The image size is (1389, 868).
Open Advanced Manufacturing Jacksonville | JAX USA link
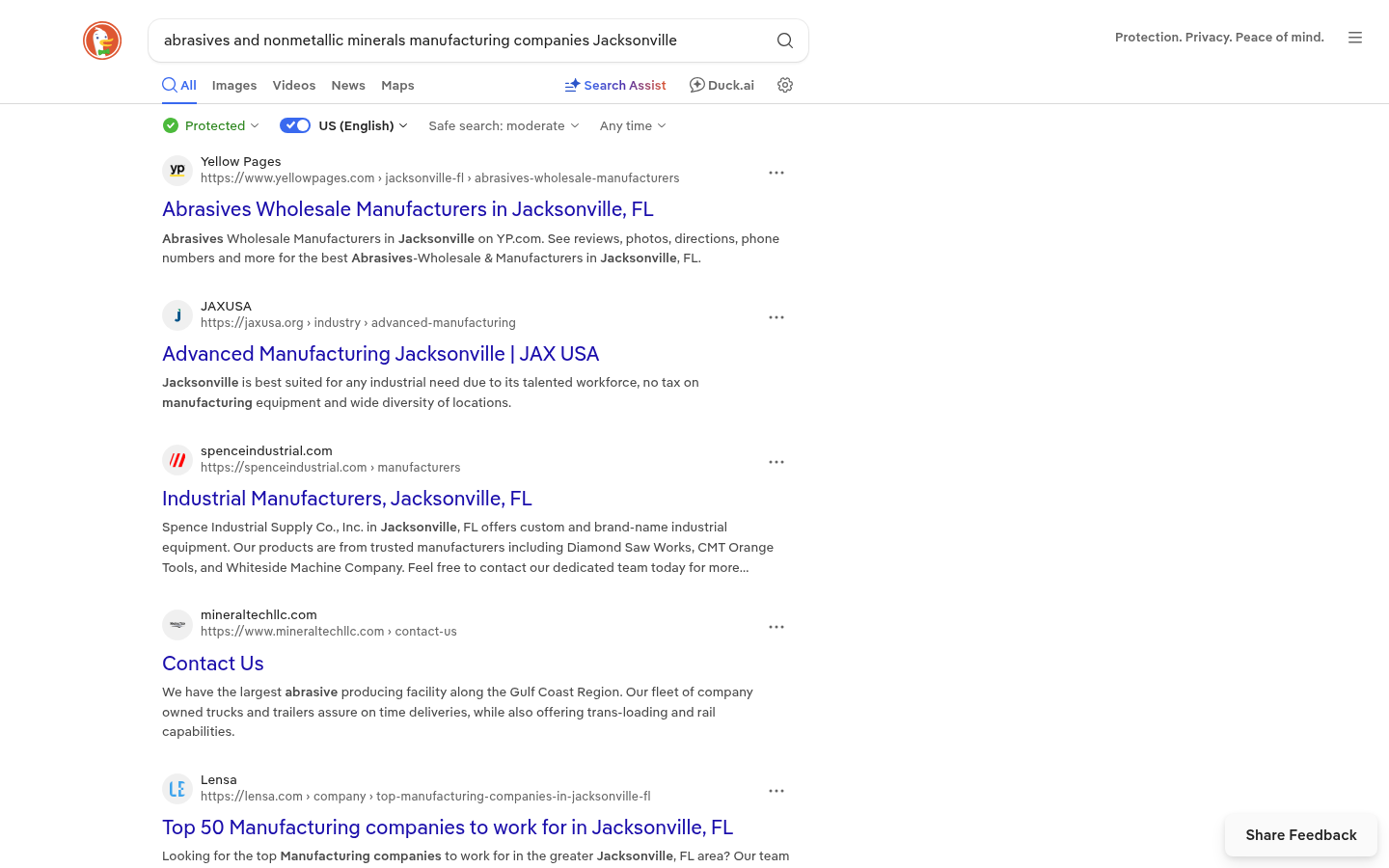pyautogui.click(x=381, y=354)
